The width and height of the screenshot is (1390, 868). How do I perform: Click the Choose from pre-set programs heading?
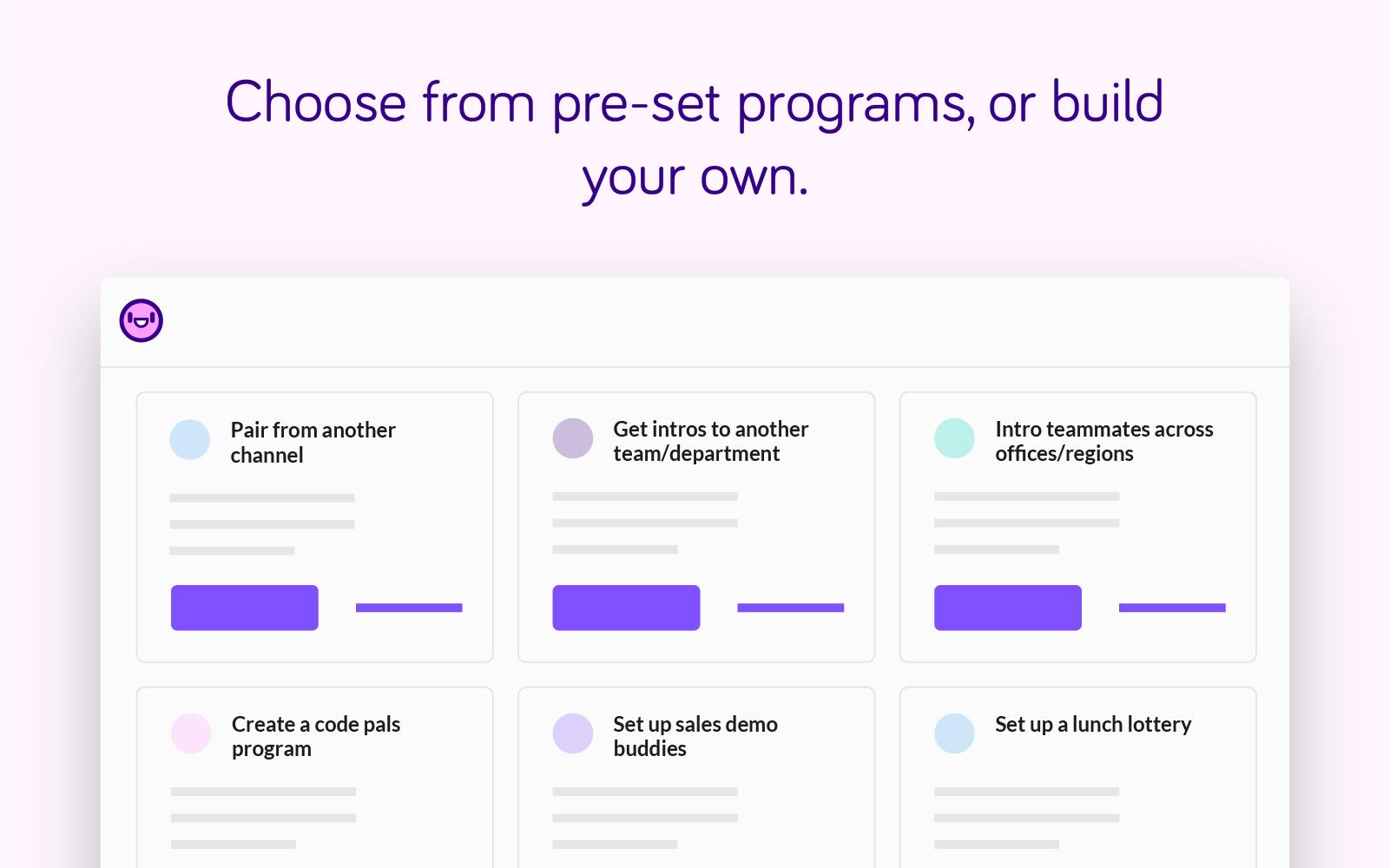695,139
